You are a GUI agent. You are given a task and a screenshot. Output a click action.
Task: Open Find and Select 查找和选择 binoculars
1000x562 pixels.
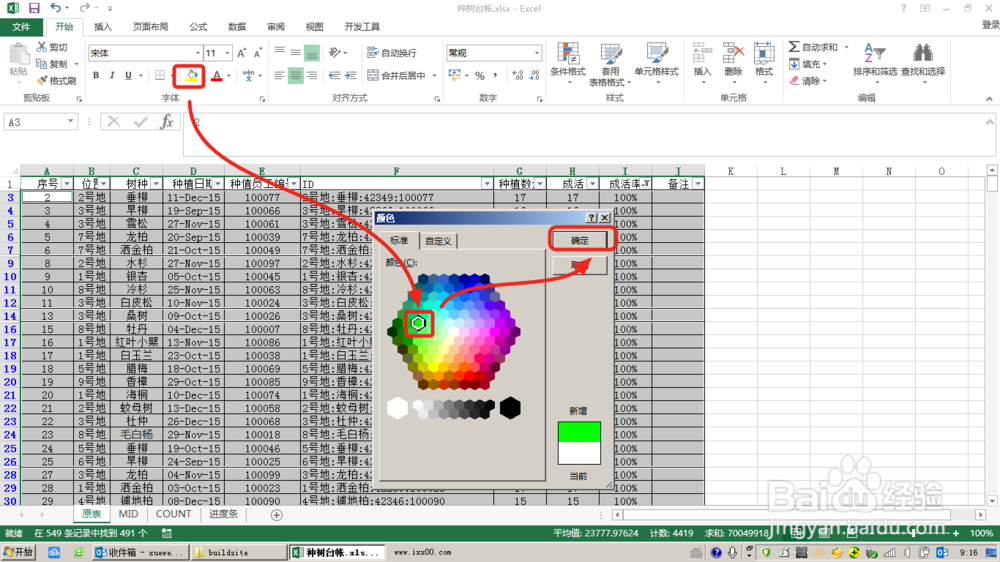[x=923, y=61]
